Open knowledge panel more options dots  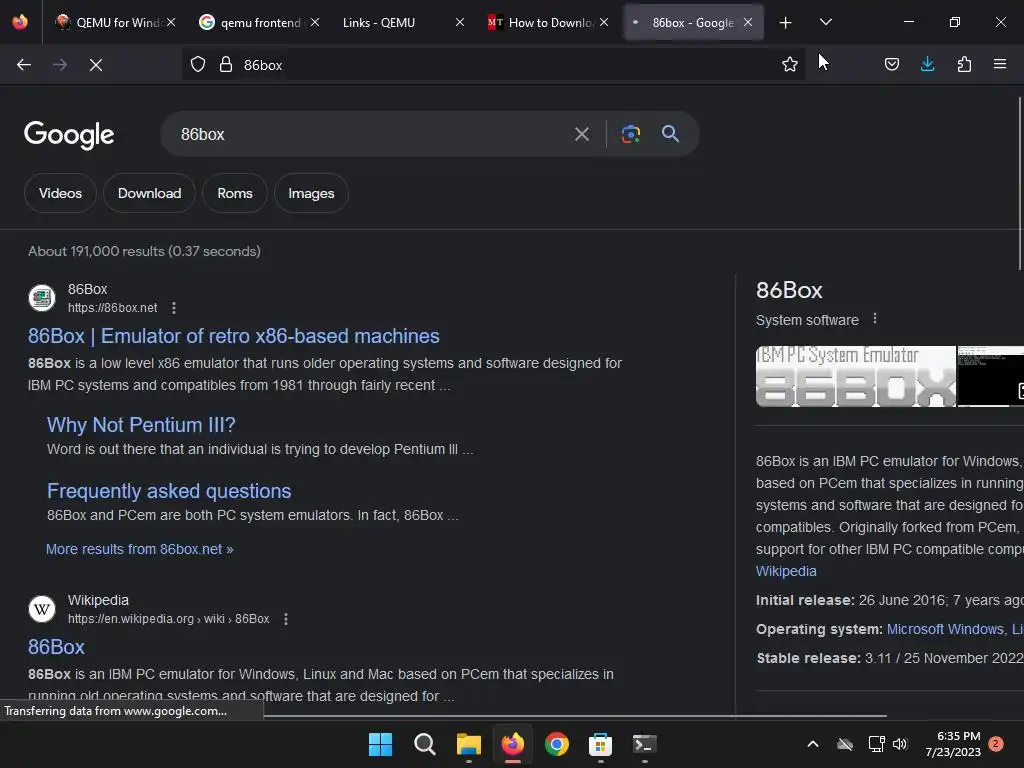coord(875,319)
